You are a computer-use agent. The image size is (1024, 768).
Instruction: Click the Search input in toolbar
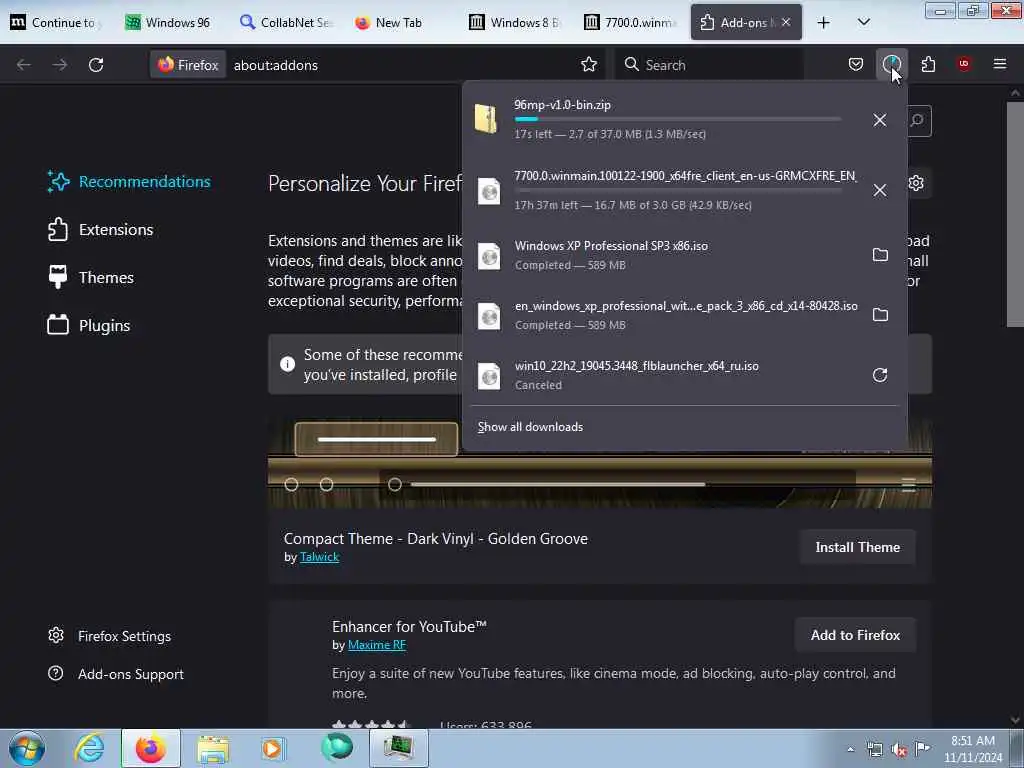point(709,65)
